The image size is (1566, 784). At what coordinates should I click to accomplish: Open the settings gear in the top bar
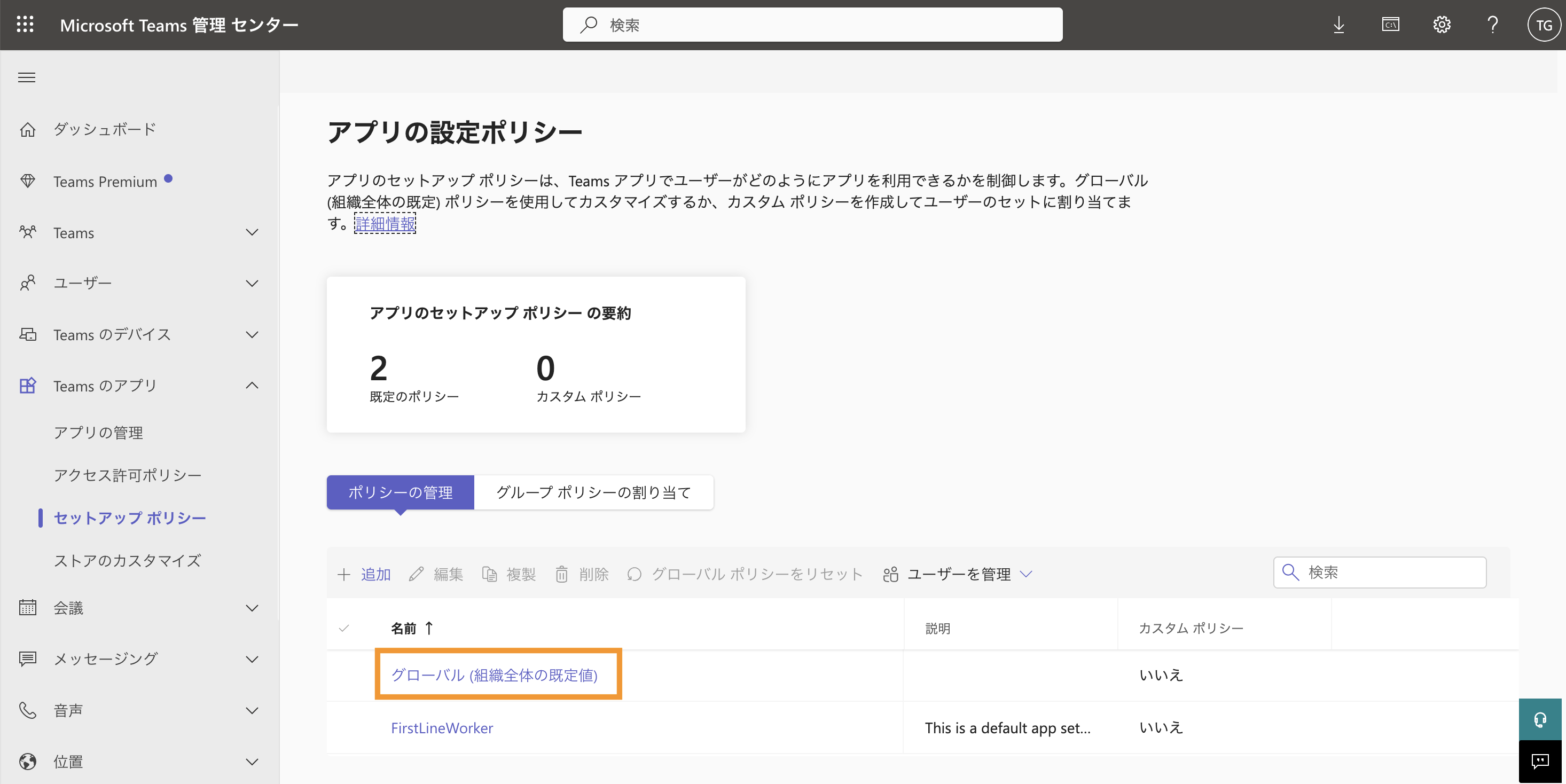tap(1442, 25)
